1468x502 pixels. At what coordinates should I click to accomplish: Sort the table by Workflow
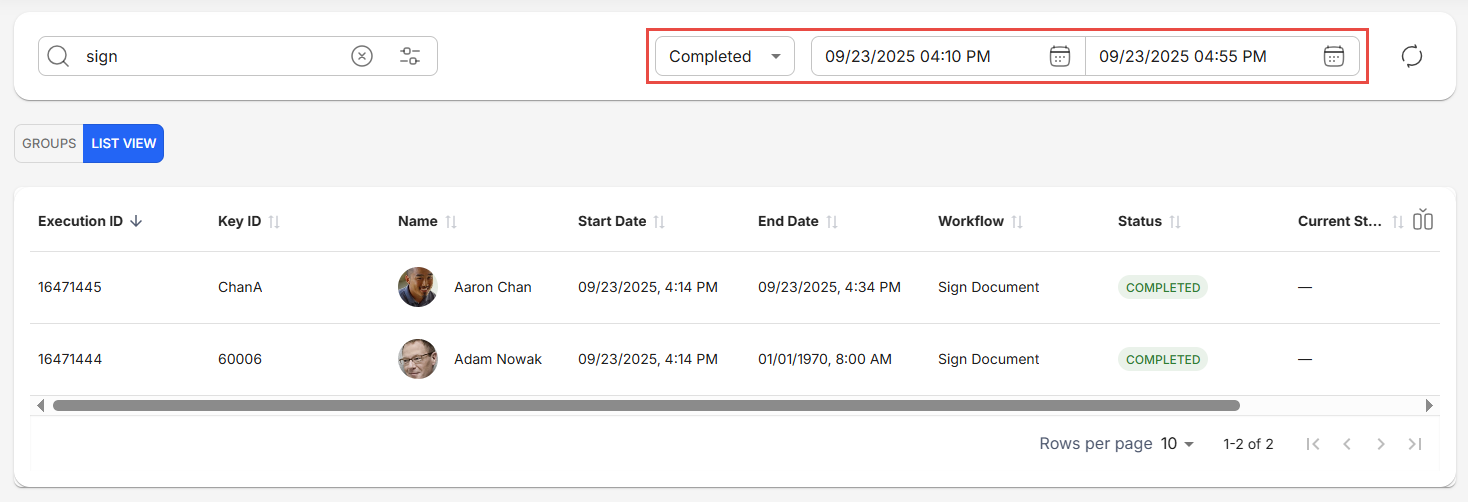(1017, 221)
